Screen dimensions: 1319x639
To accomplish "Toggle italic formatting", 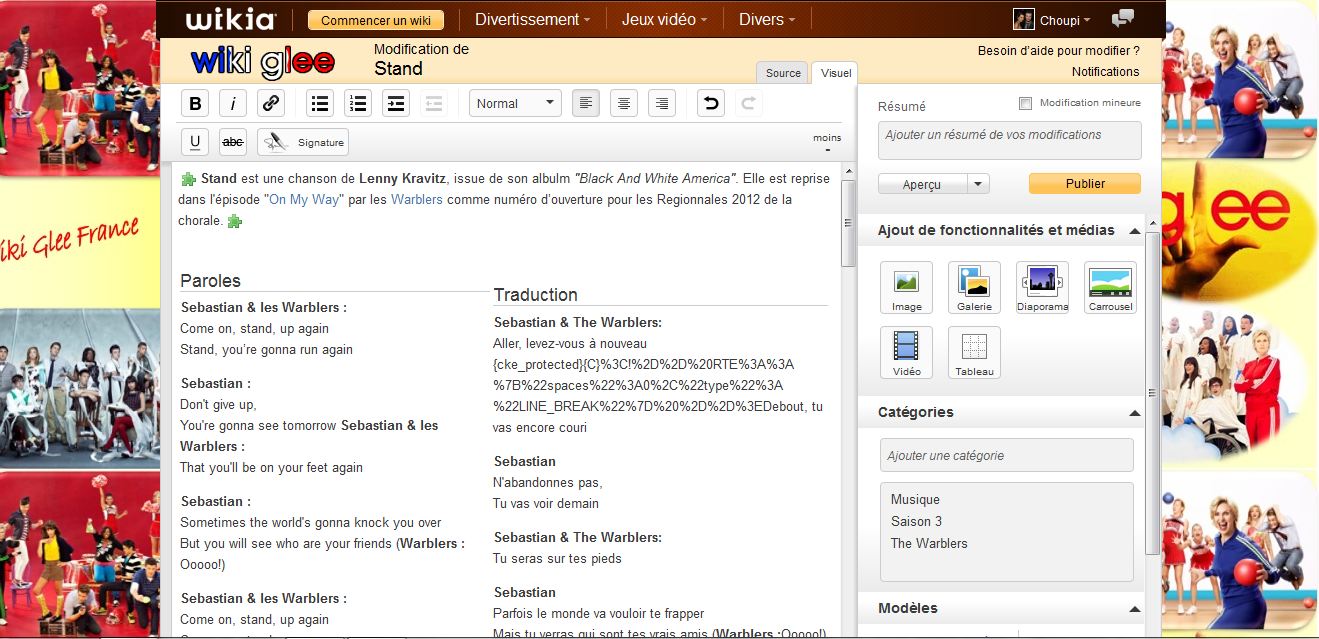I will pos(233,103).
